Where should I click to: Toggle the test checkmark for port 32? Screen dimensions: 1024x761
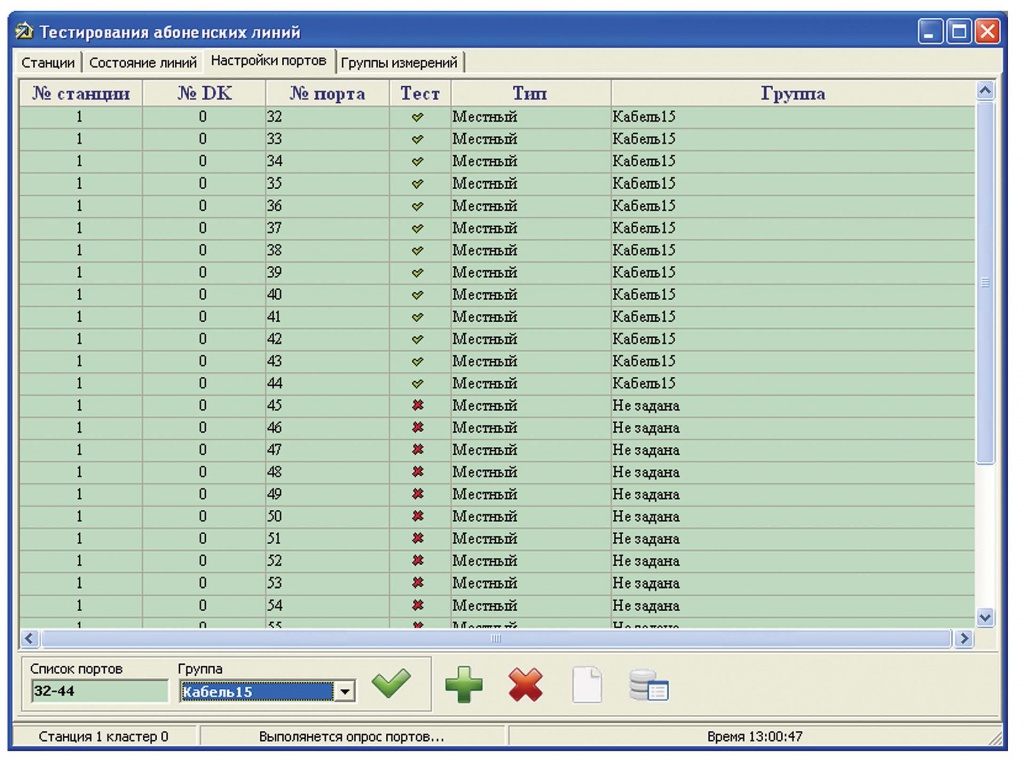pyautogui.click(x=418, y=117)
